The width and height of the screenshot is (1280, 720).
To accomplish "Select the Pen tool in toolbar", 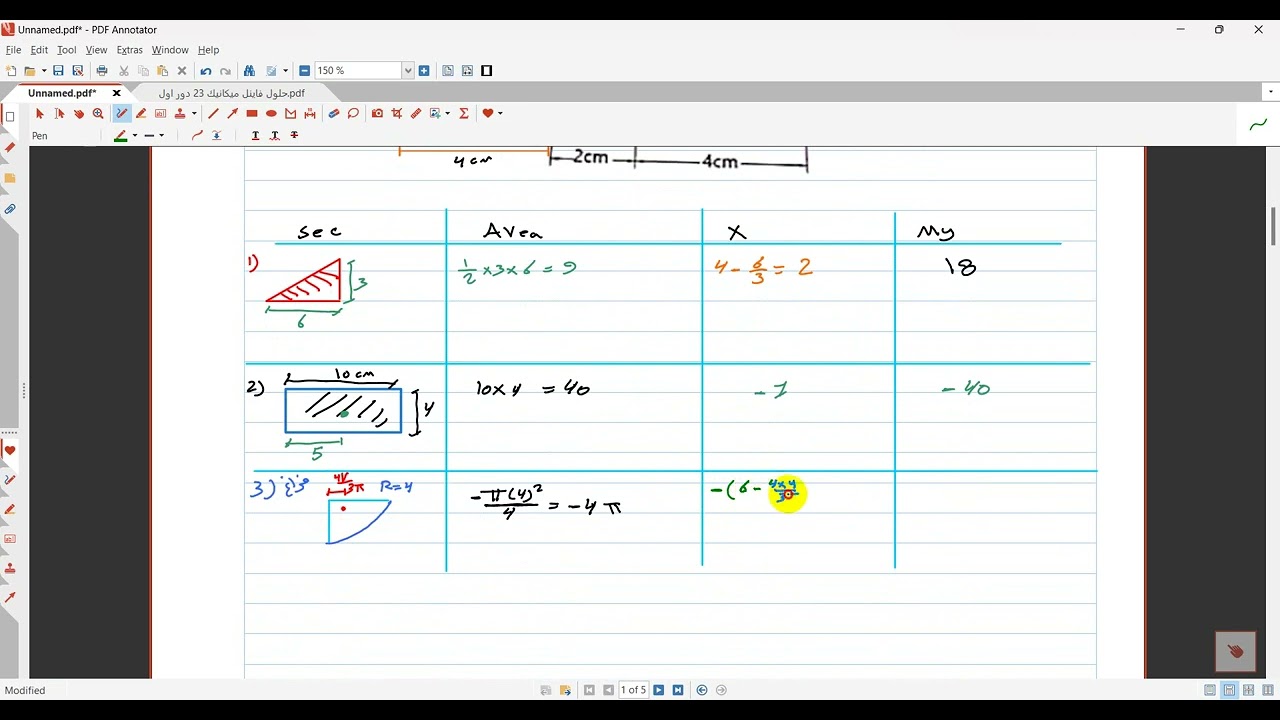I will click(121, 113).
